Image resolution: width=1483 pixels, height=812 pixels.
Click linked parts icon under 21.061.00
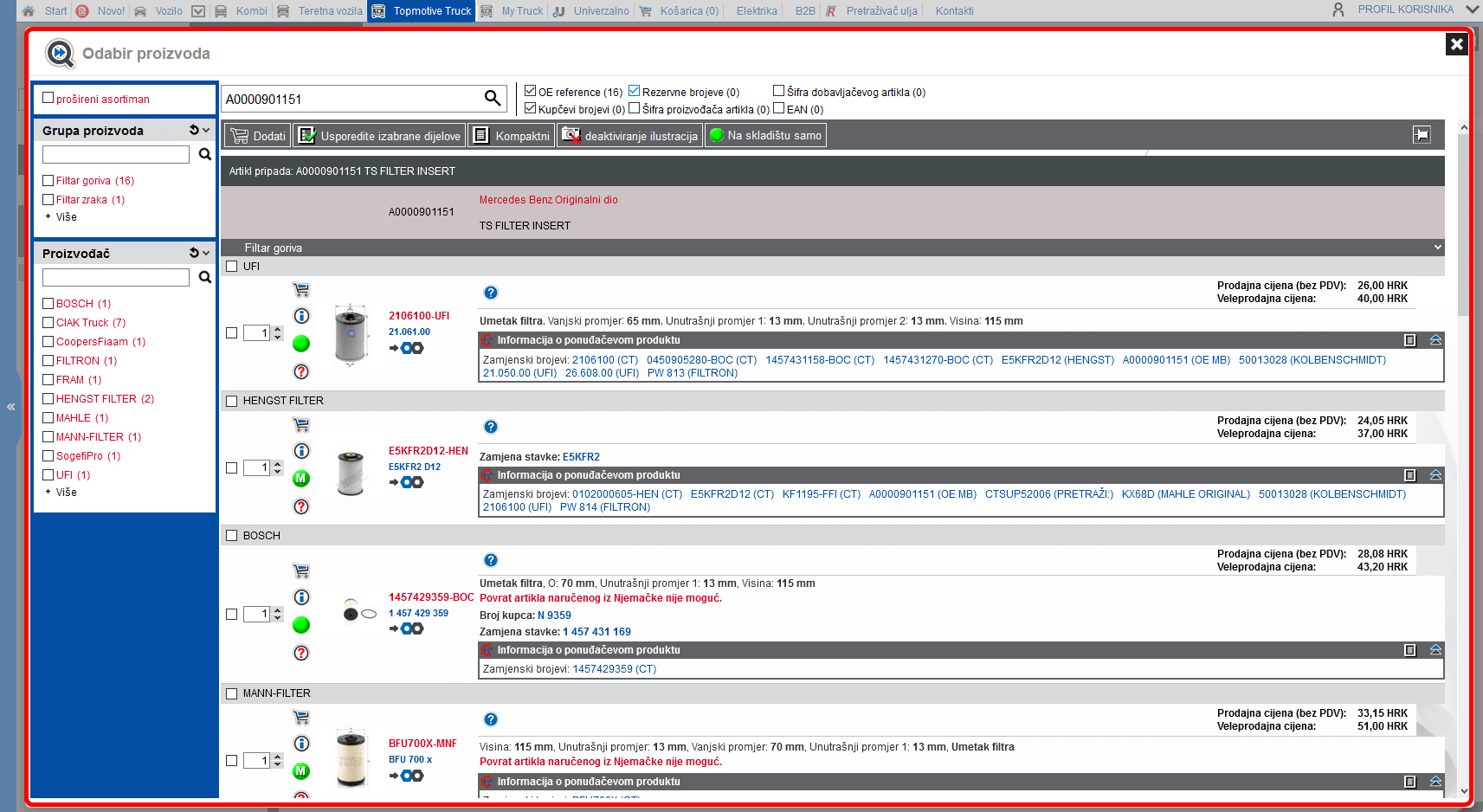point(406,348)
